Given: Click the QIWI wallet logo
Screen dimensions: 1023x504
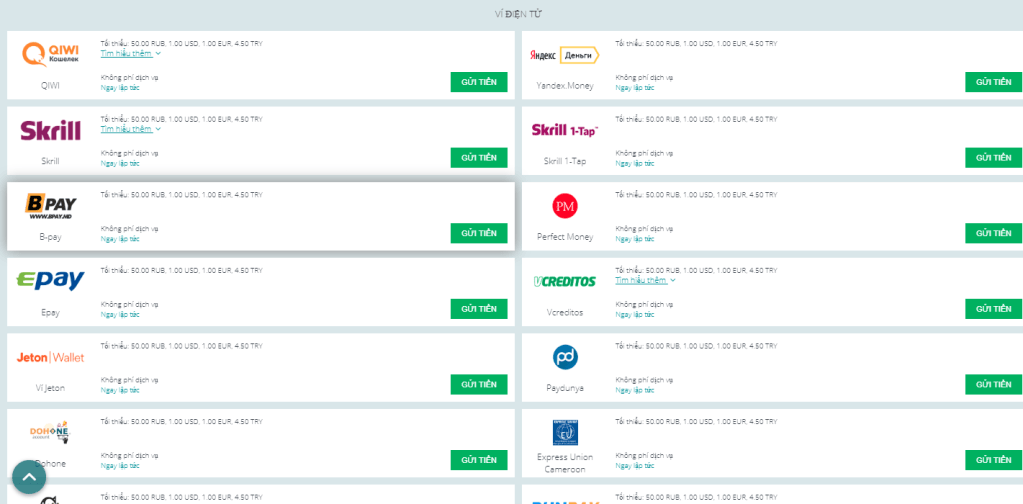Looking at the screenshot, I should (50, 54).
